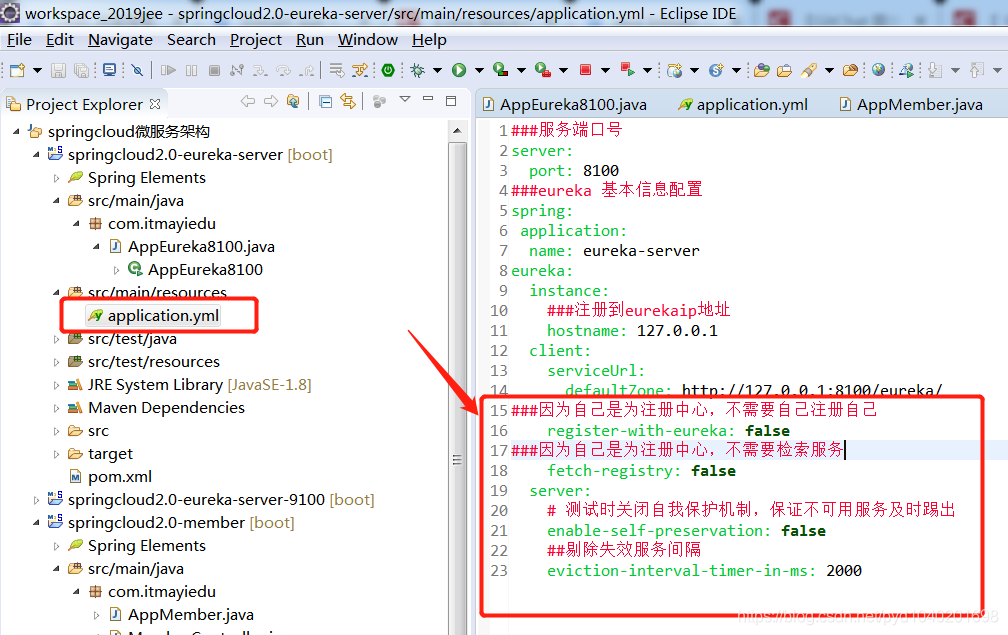Click the Open Type folder icon
The width and height of the screenshot is (1008, 635).
(x=762, y=70)
